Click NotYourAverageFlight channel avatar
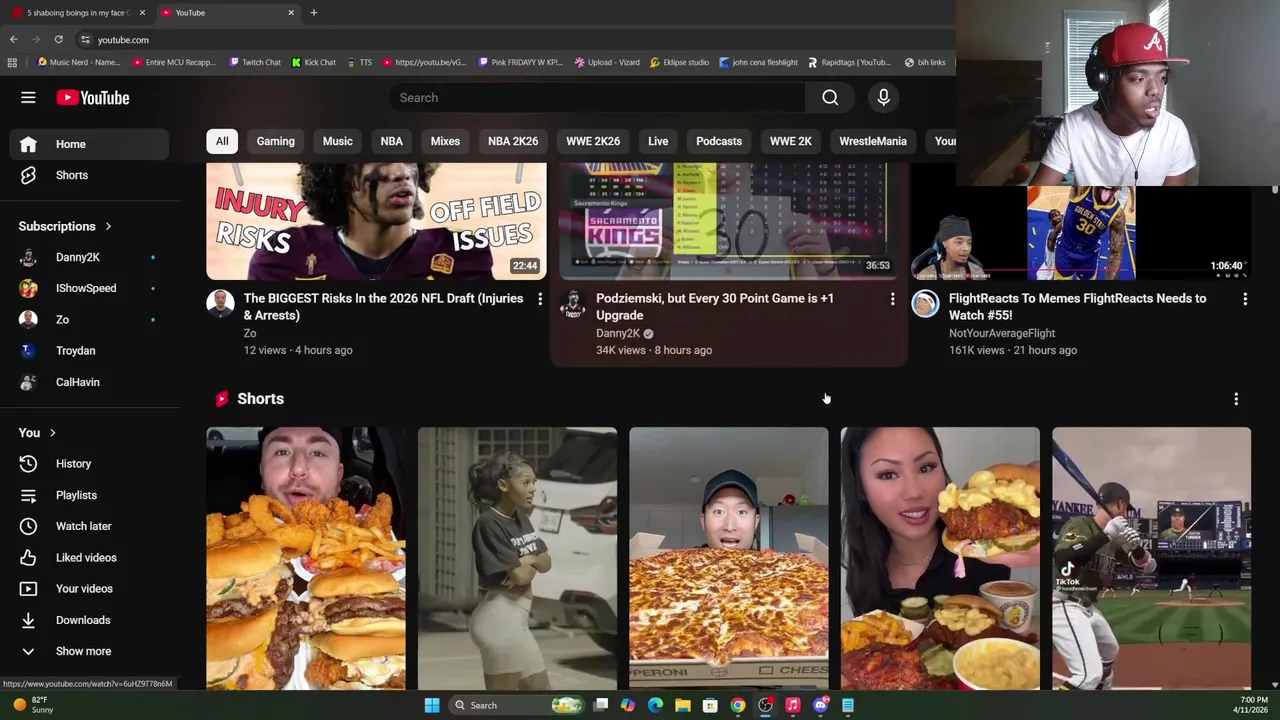1280x720 pixels. pyautogui.click(x=925, y=303)
